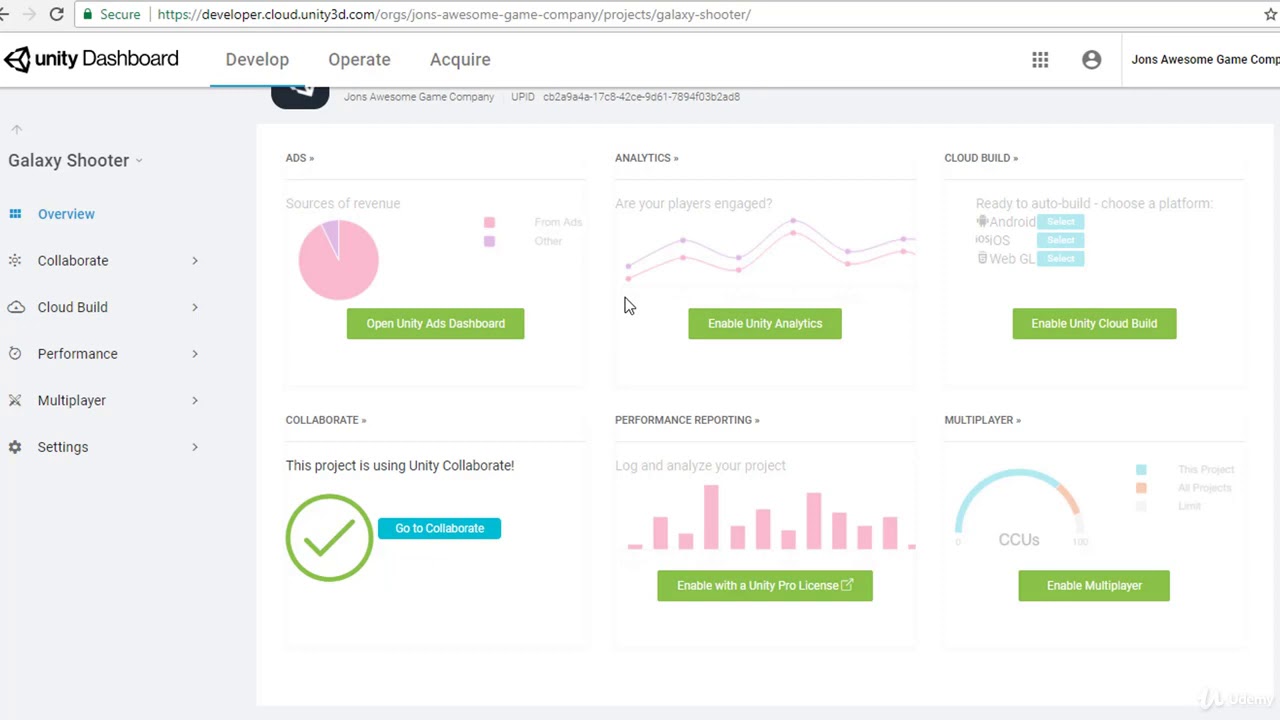1280x720 pixels.
Task: Click the Overview grid icon
Action: 15,214
